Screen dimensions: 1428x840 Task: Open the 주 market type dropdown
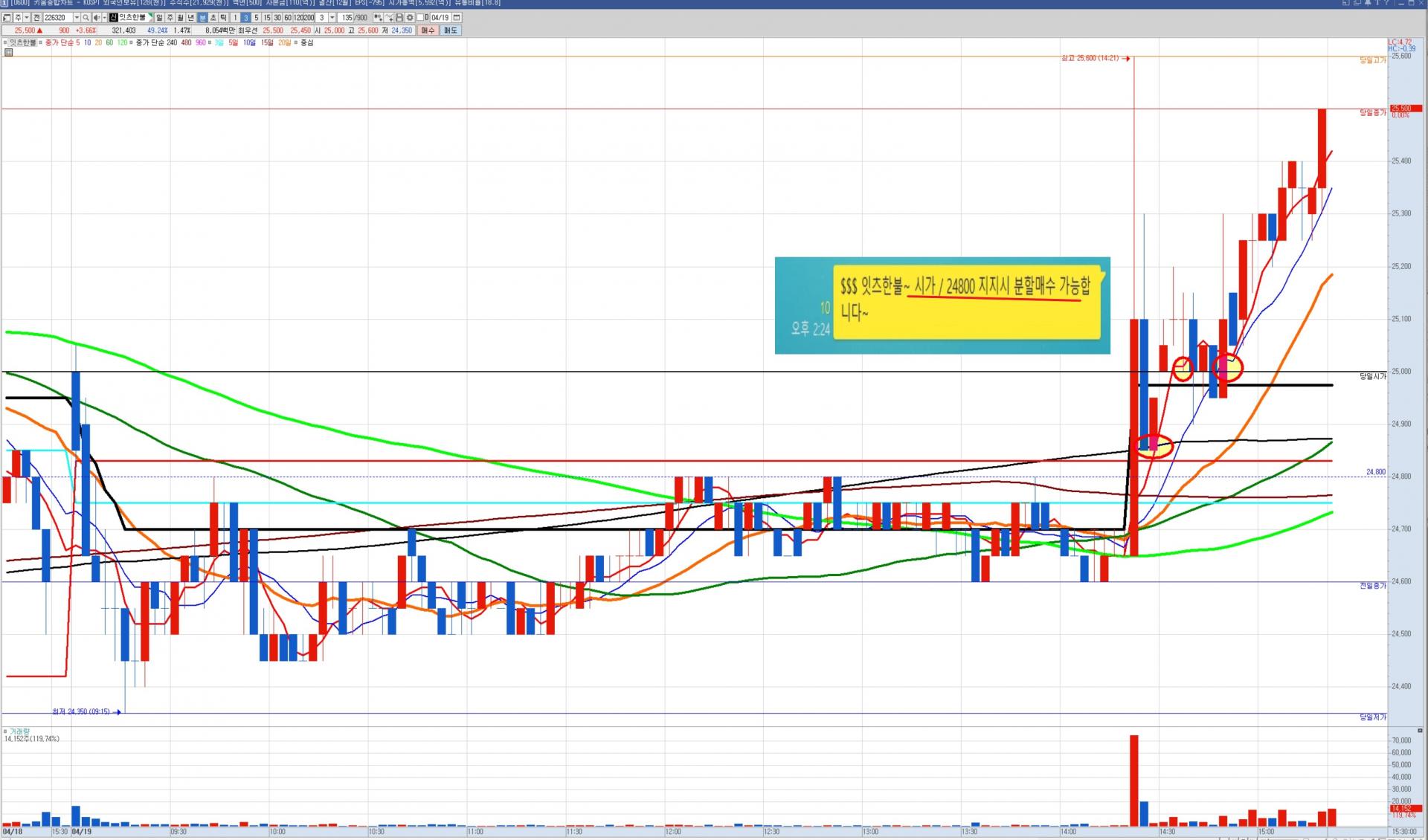pyautogui.click(x=27, y=18)
